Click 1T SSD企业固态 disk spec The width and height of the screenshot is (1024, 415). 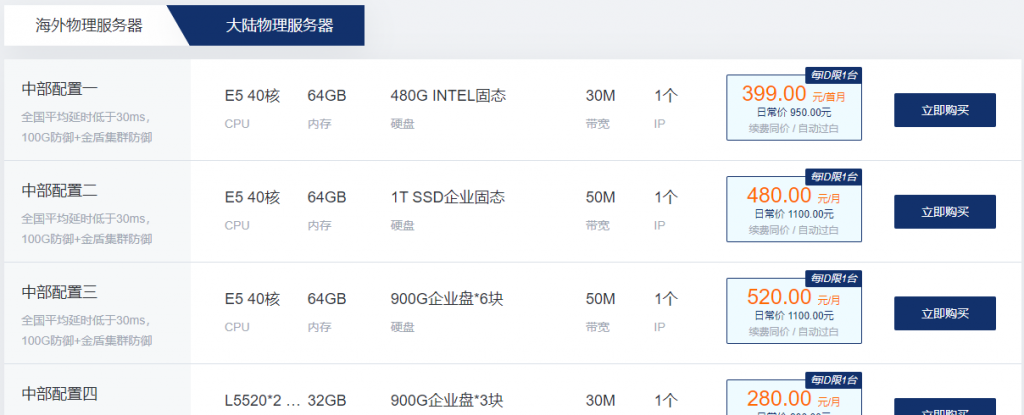click(448, 197)
